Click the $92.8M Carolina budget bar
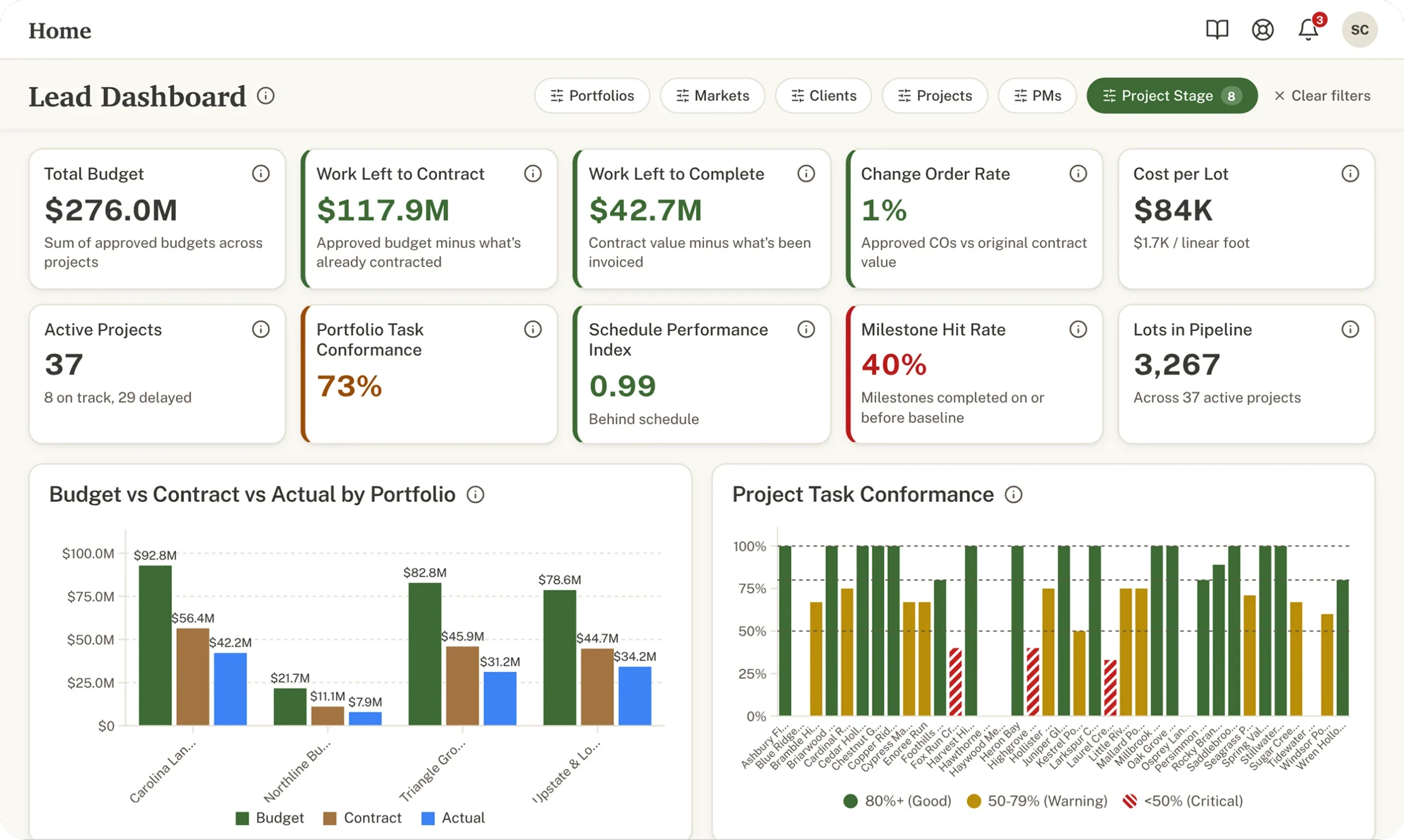The image size is (1404, 840). [155, 645]
